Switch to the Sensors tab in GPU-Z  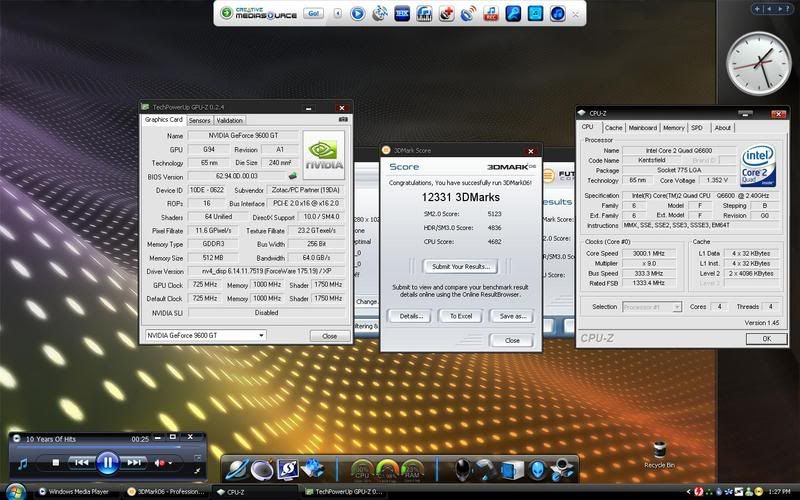pos(199,120)
